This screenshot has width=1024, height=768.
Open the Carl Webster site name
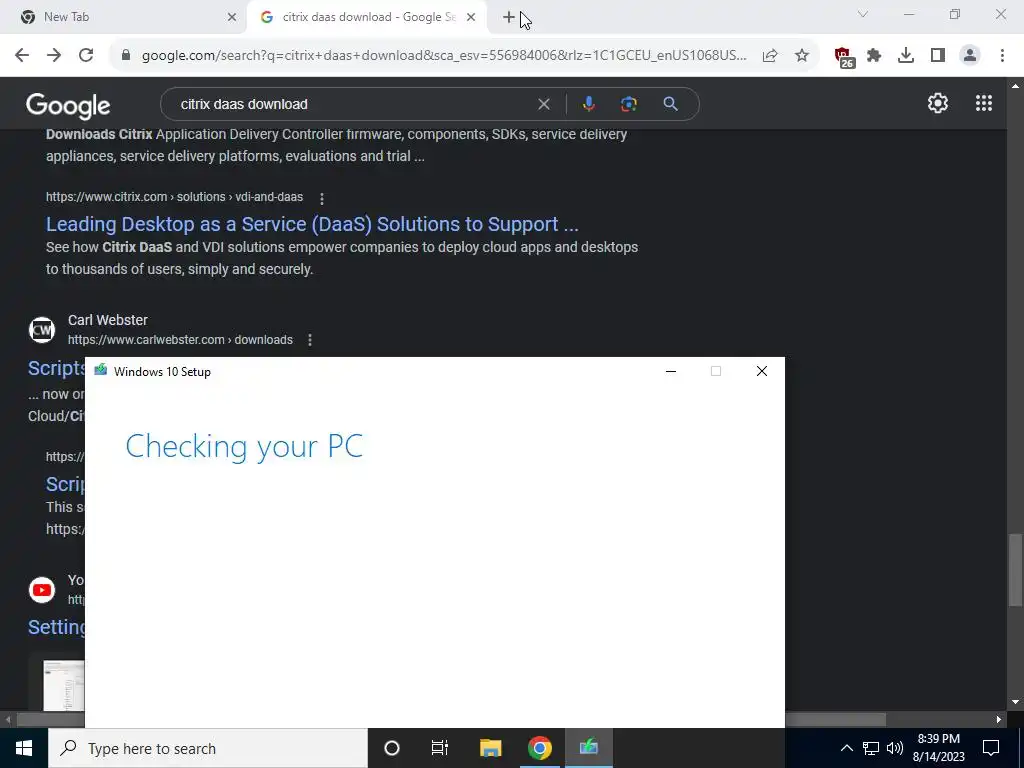pos(108,320)
